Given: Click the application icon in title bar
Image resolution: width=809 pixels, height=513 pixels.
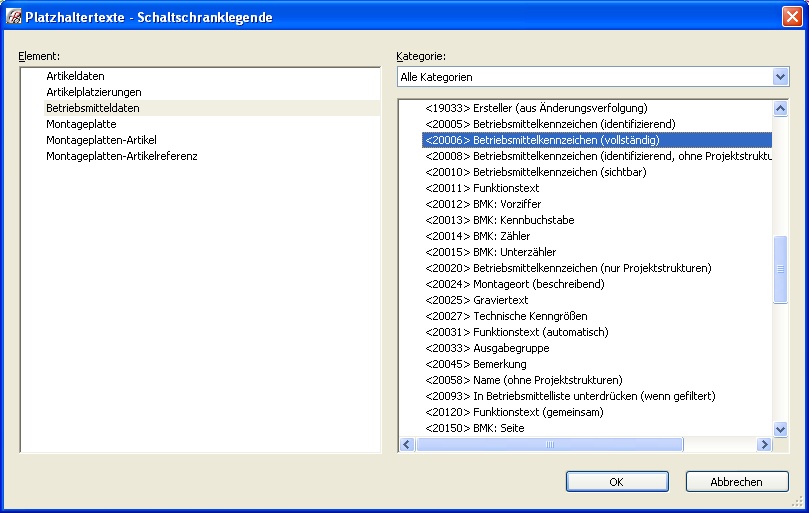Looking at the screenshot, I should coord(14,17).
